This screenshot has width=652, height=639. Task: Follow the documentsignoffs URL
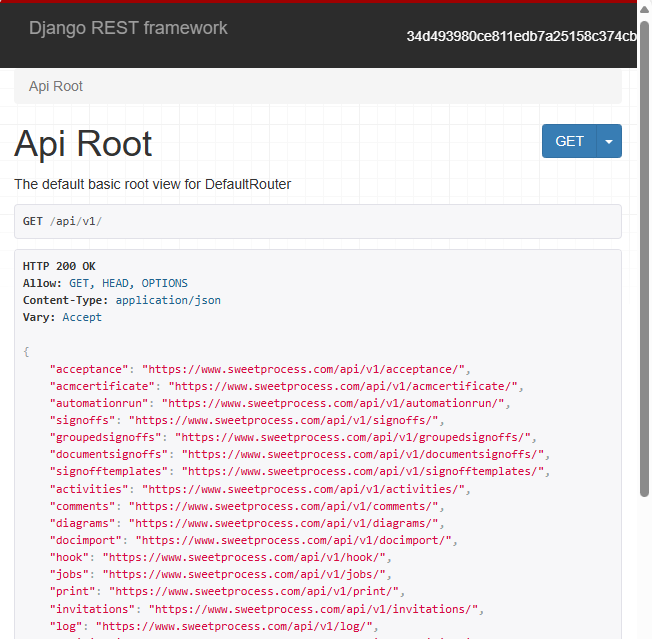(x=364, y=454)
